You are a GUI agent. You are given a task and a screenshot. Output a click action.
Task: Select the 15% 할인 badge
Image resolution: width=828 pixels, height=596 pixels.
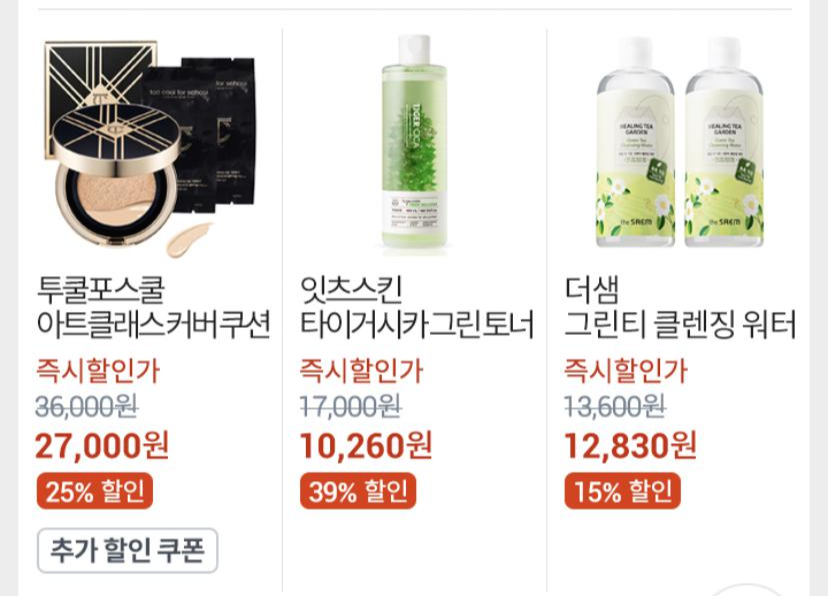[x=623, y=491]
